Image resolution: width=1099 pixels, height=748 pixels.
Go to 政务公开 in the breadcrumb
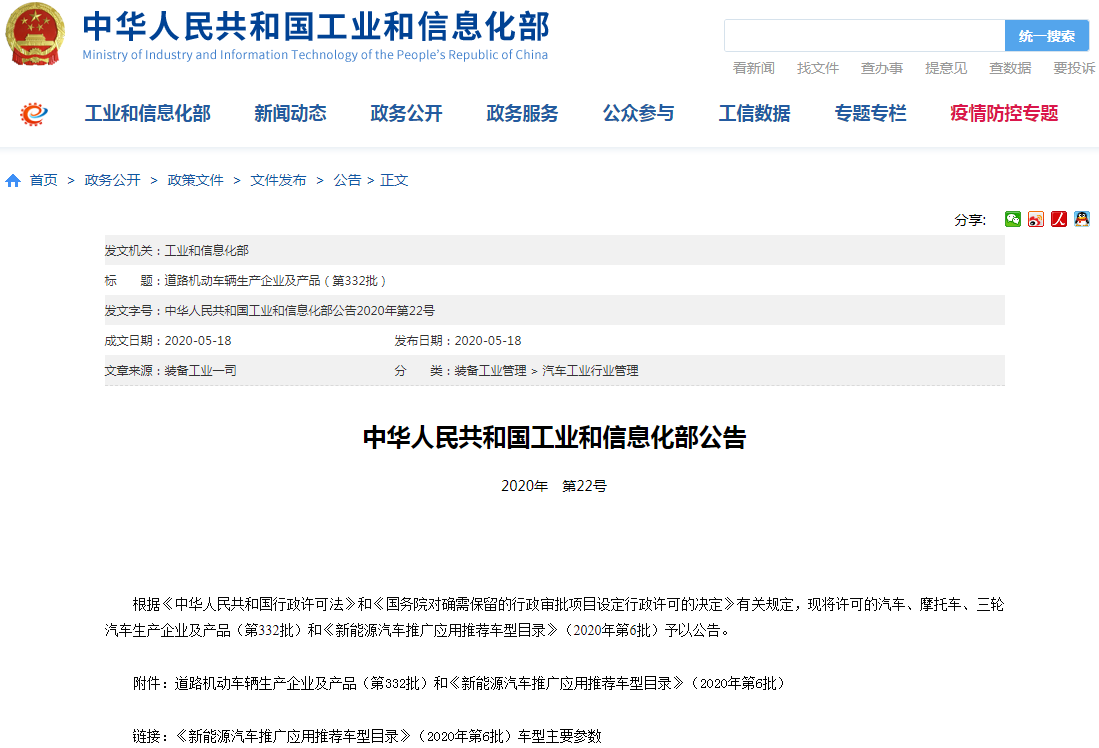pos(112,180)
